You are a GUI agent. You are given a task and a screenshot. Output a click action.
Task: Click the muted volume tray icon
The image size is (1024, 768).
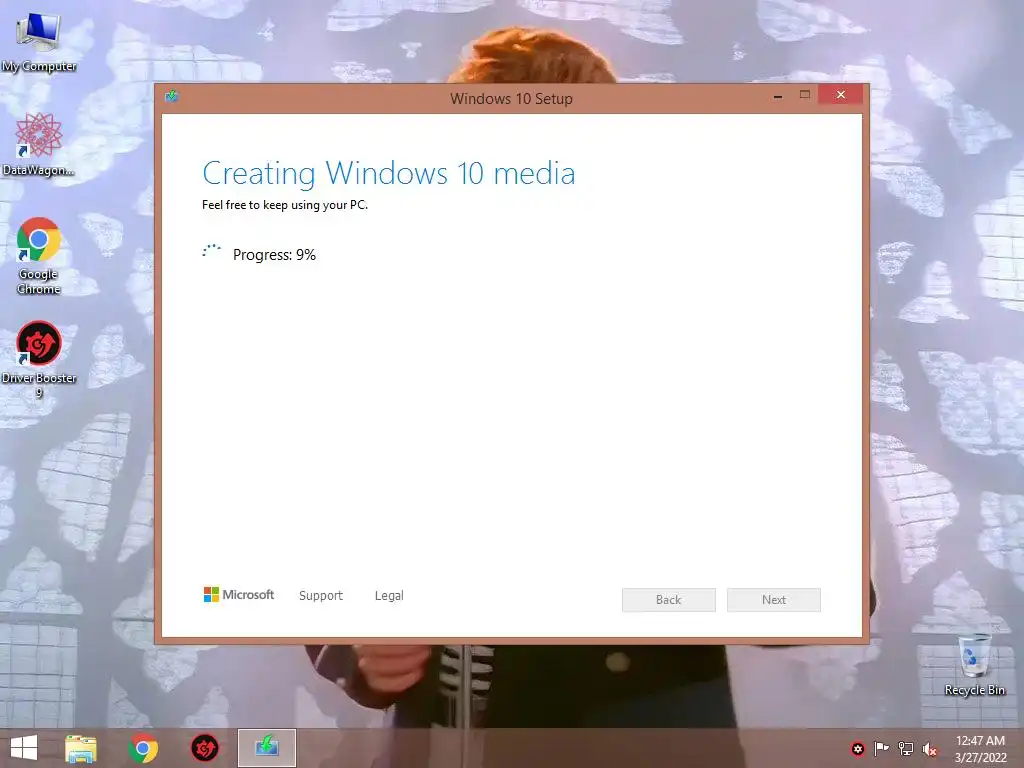929,749
